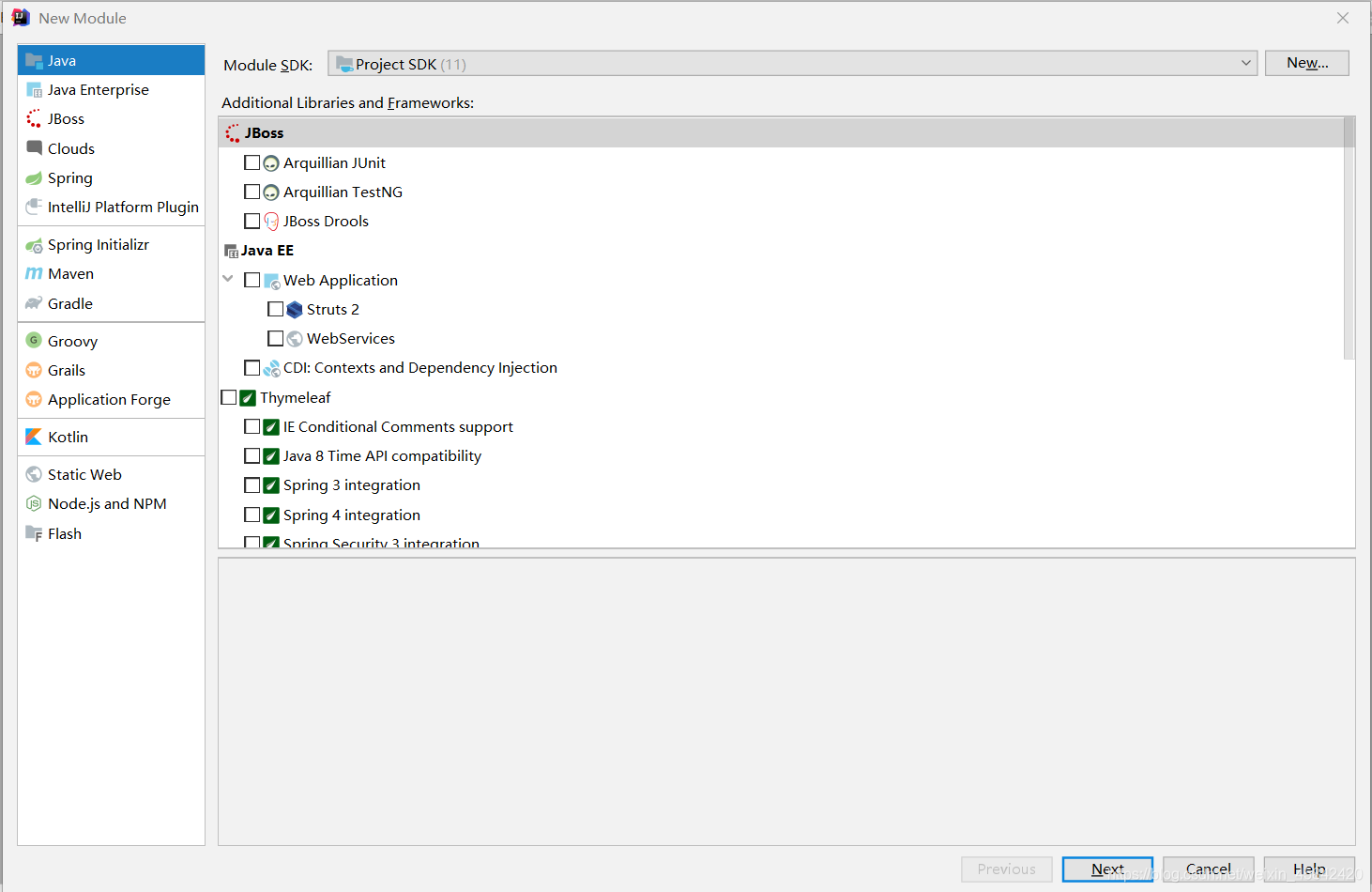The width and height of the screenshot is (1372, 892).
Task: Select Application Forge module type
Action: (x=111, y=399)
